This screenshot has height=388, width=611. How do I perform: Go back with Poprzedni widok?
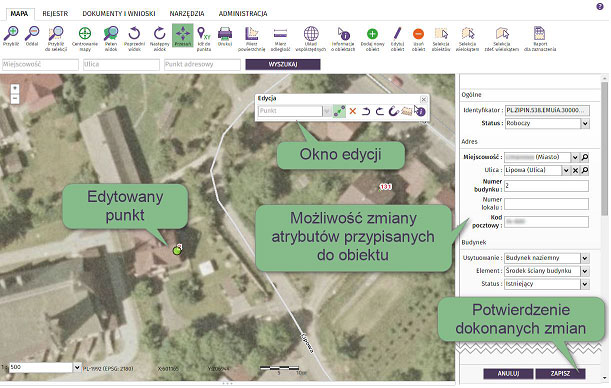(134, 39)
